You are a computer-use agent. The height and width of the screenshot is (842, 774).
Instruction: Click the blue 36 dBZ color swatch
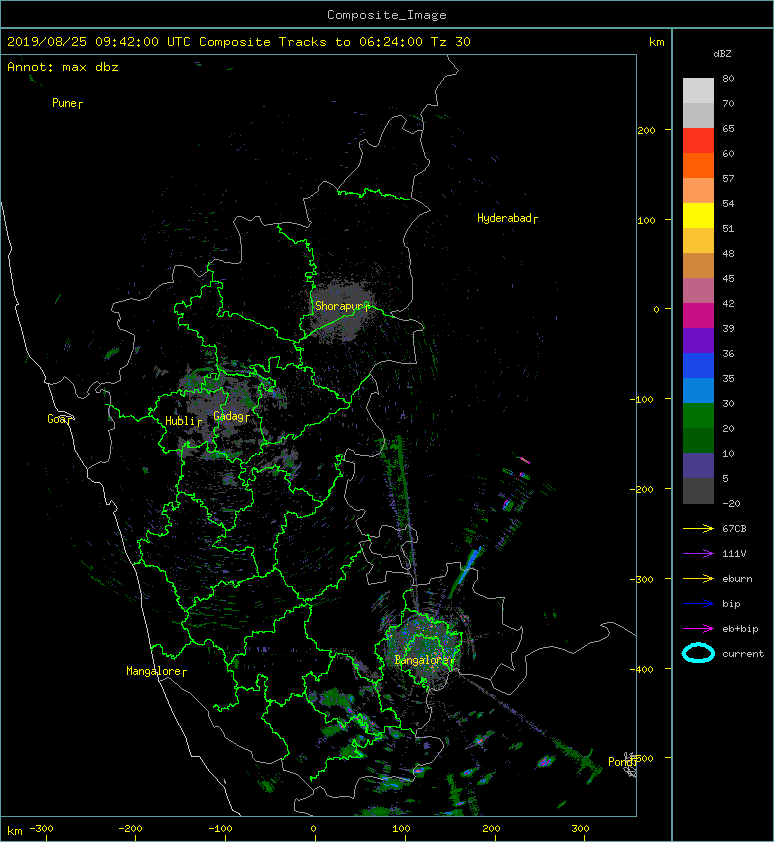[698, 366]
